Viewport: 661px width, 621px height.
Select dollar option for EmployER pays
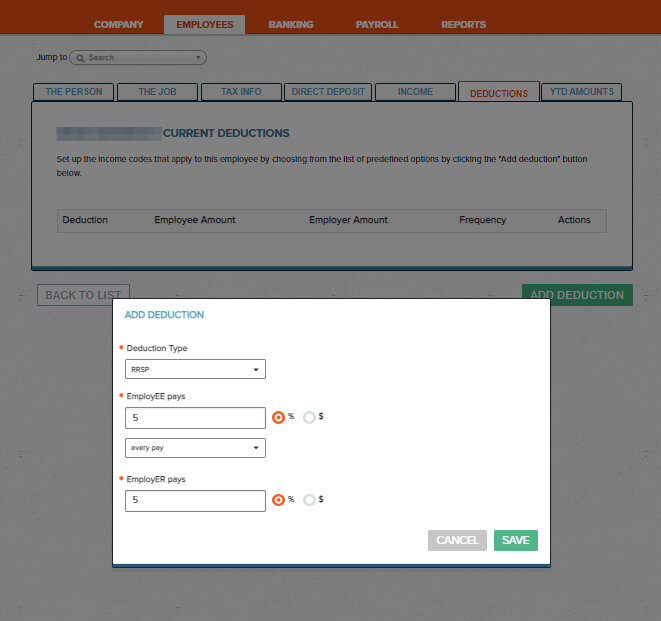(309, 500)
